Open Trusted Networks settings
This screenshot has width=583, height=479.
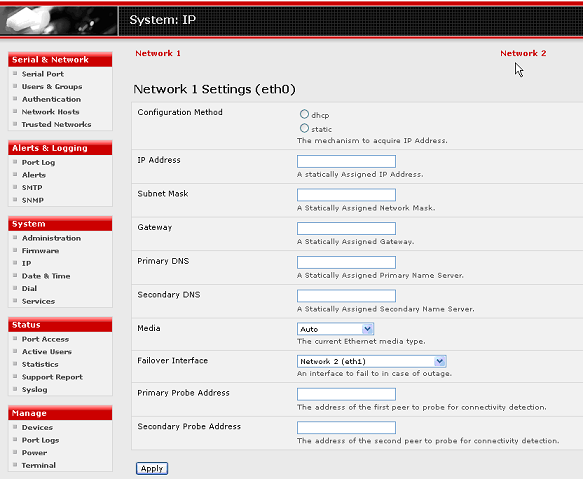(x=56, y=125)
